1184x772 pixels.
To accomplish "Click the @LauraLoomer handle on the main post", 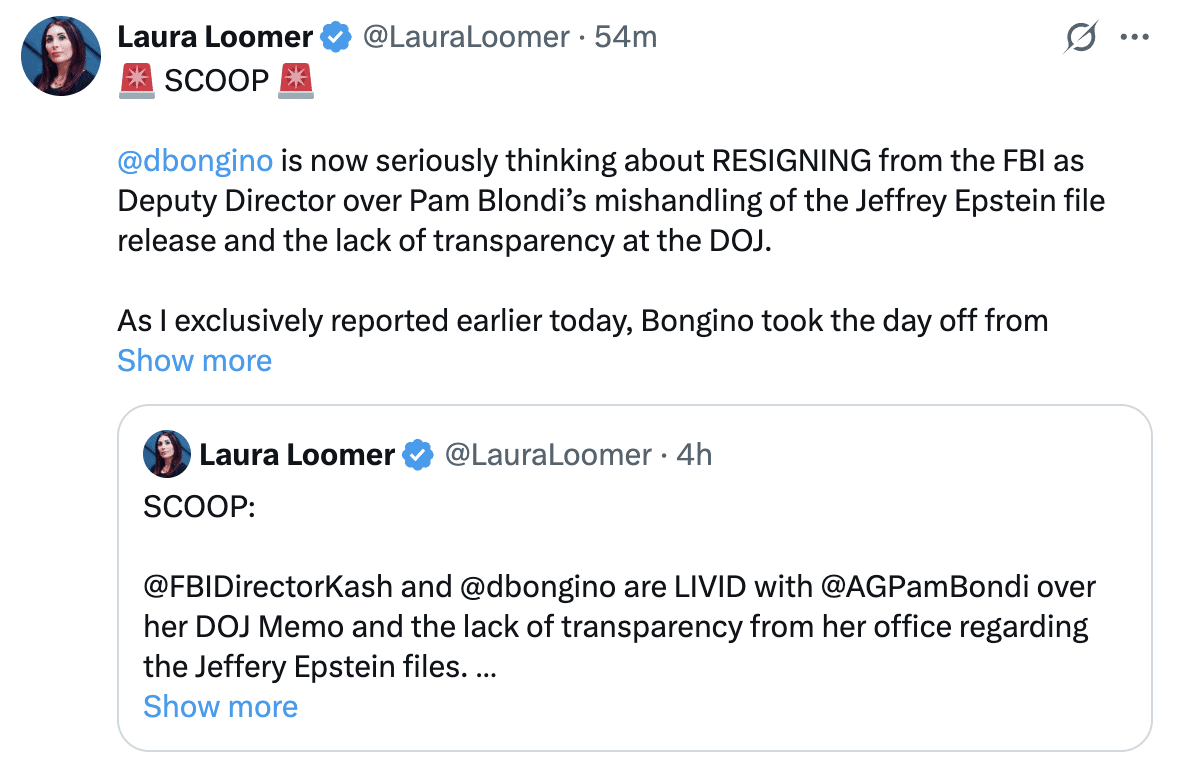I will coord(465,38).
